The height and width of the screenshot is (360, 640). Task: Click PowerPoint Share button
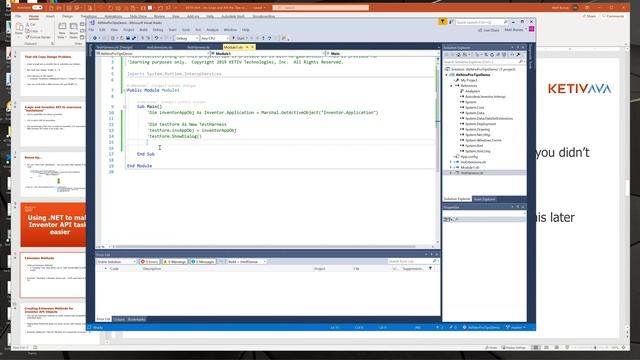[589, 16]
